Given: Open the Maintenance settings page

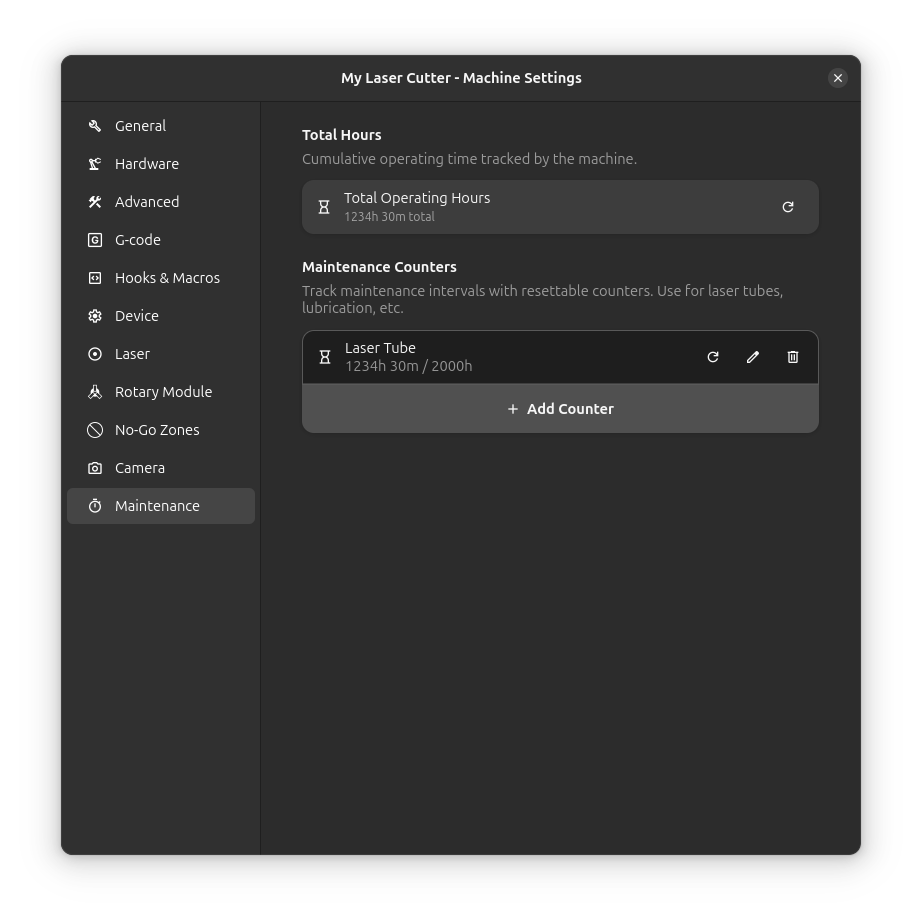Looking at the screenshot, I should pyautogui.click(x=157, y=506).
